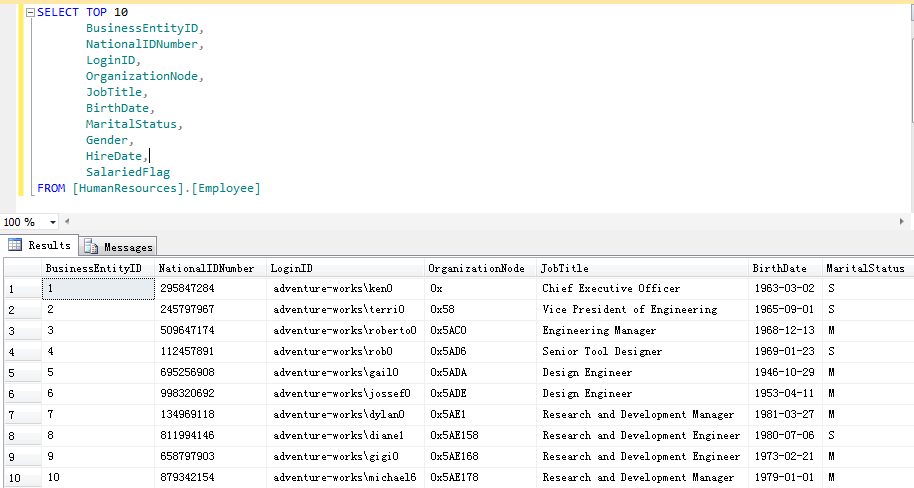The image size is (914, 488).
Task: Click BirthDate cell 1965-09-01
Action: [785, 310]
